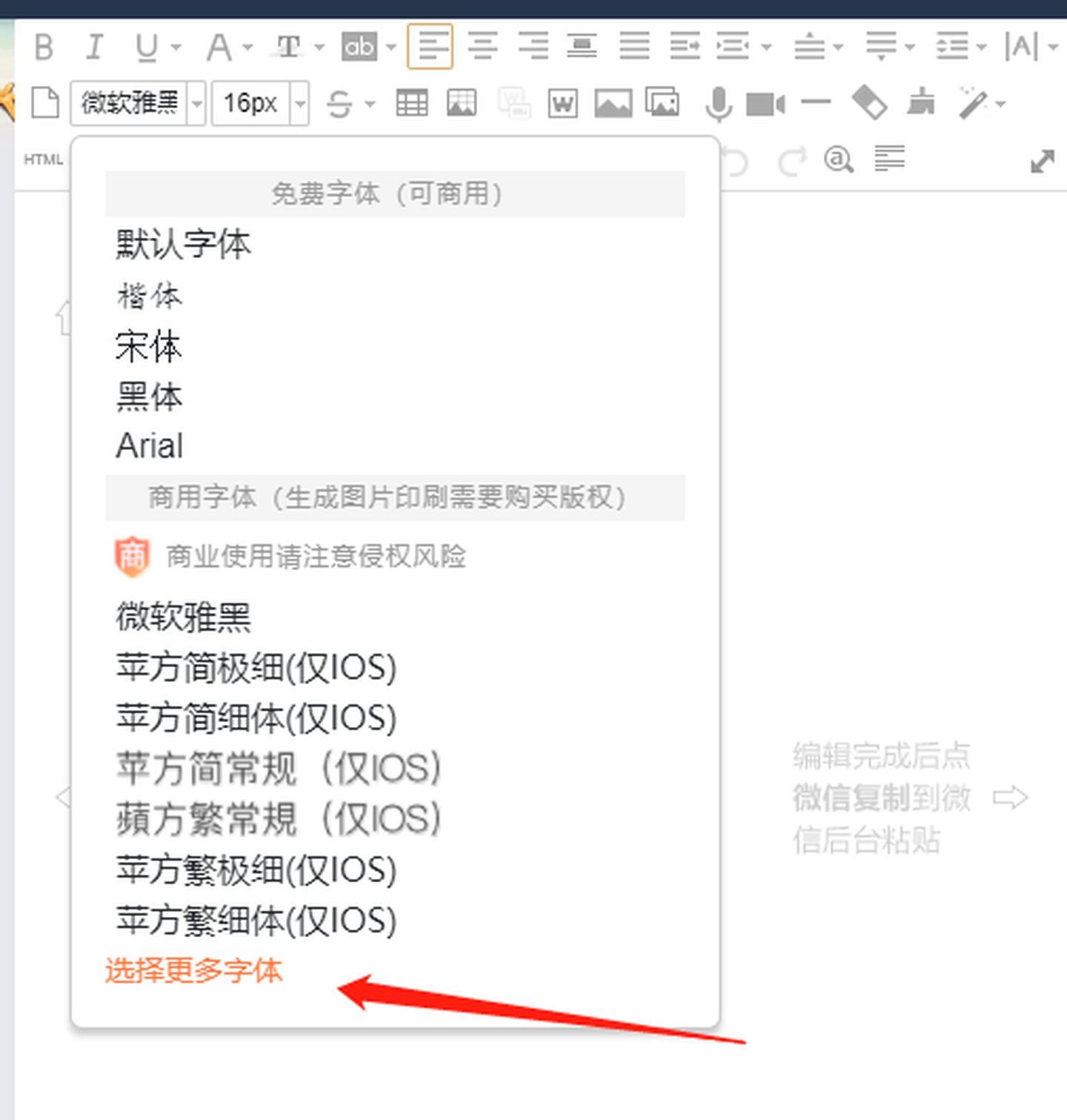The image size is (1067, 1120).
Task: Insert a video
Action: pyautogui.click(x=765, y=104)
